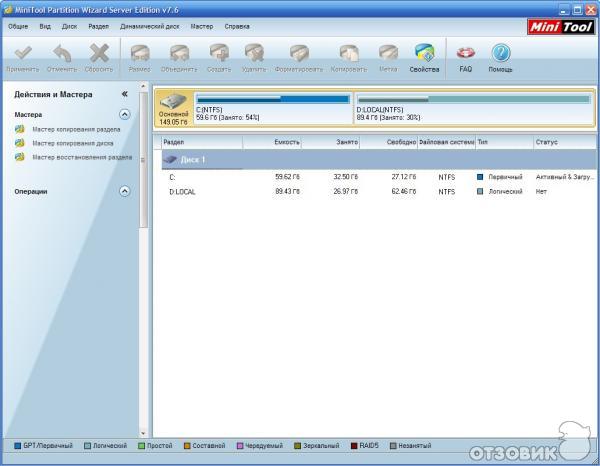Sort by Свободно column header
Image resolution: width=600 pixels, height=466 pixels.
point(389,142)
